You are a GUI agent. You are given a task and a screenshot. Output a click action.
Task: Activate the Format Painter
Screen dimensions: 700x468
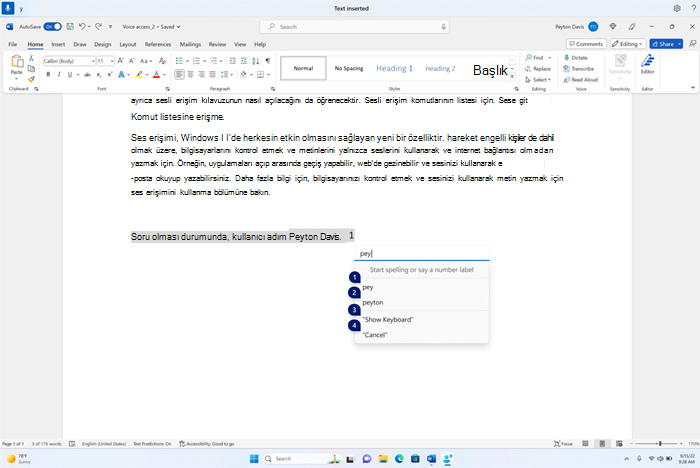click(31, 79)
